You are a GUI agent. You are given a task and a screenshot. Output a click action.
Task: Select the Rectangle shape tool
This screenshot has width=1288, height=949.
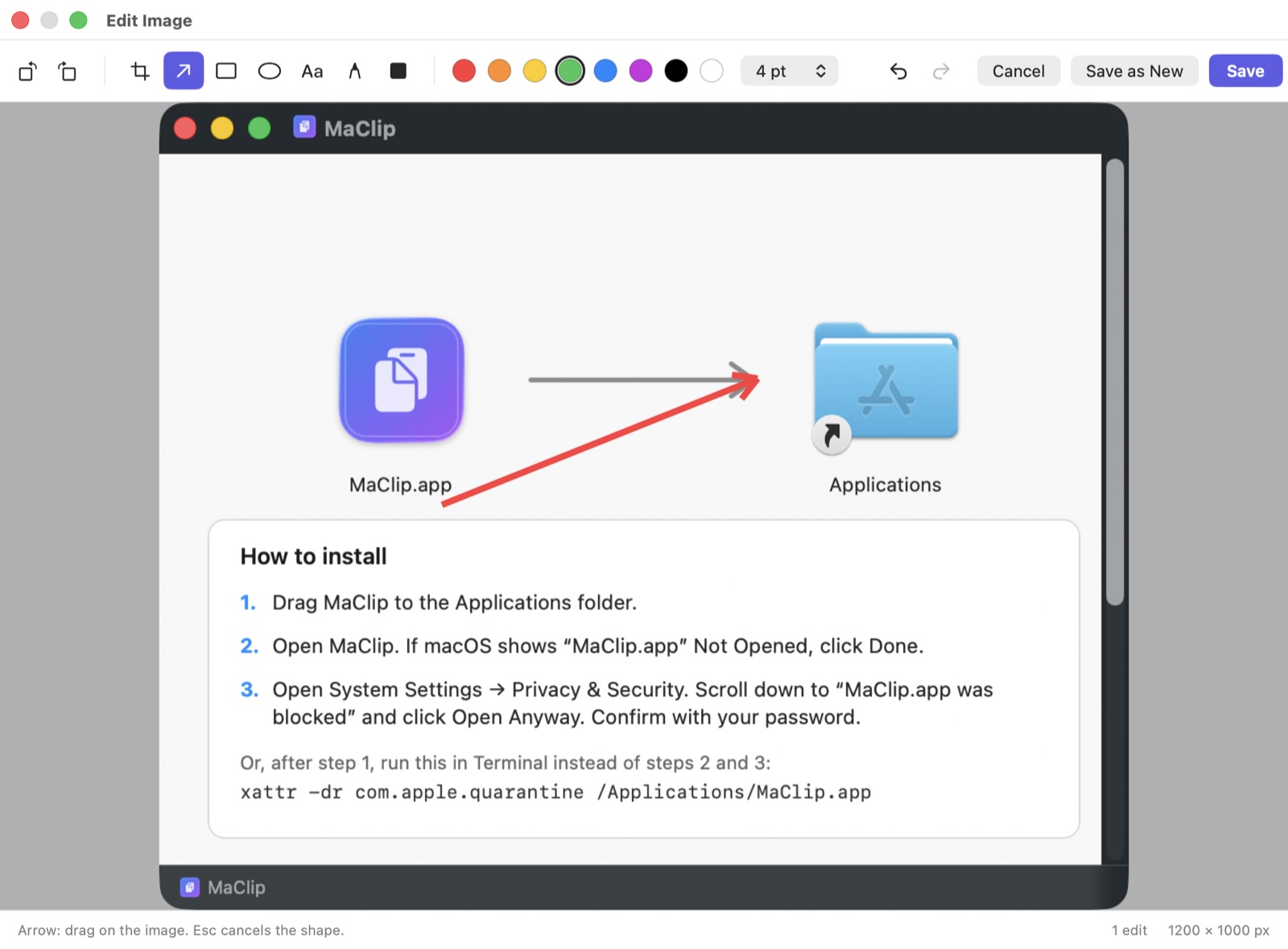[x=226, y=71]
